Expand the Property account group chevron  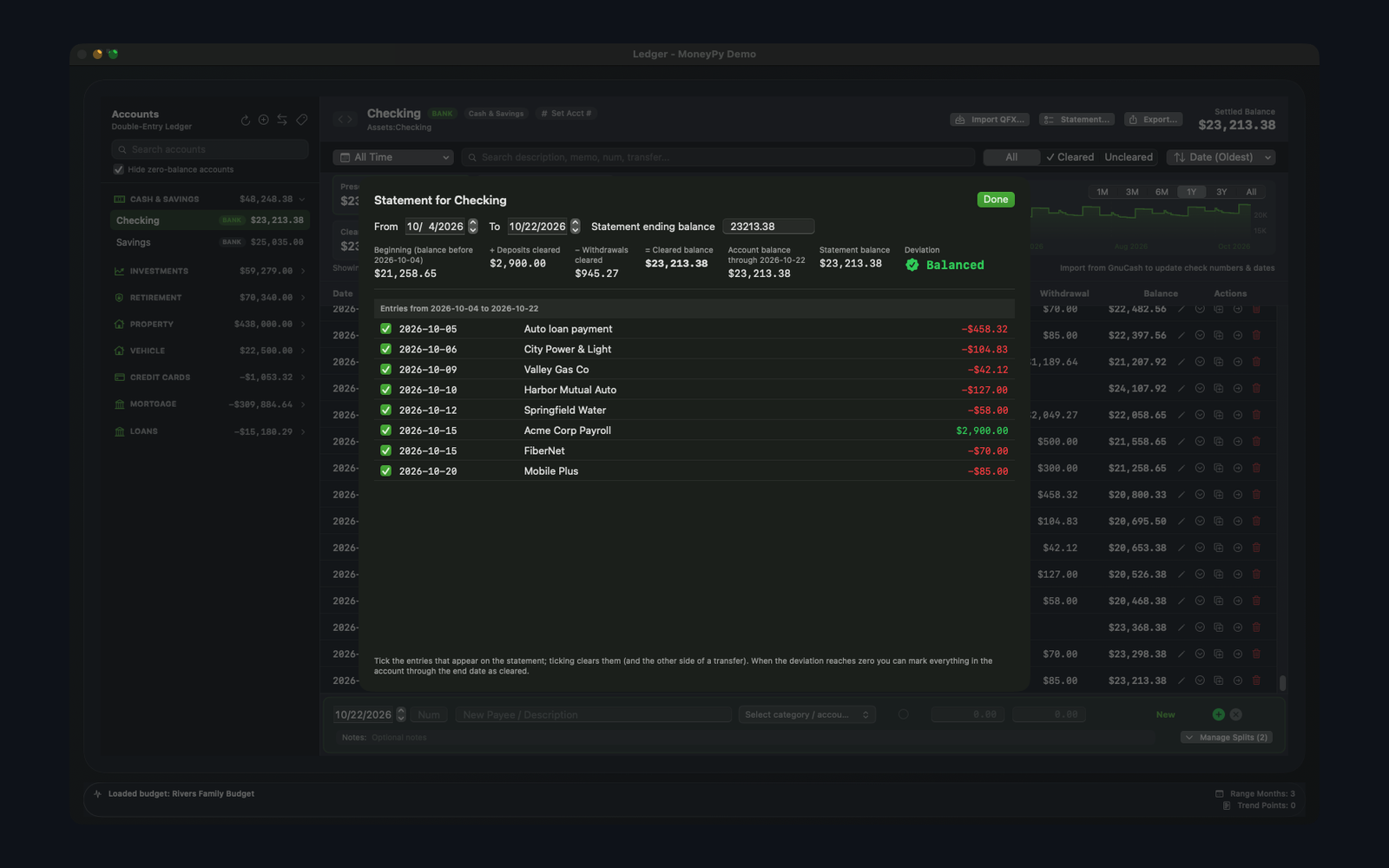click(303, 325)
